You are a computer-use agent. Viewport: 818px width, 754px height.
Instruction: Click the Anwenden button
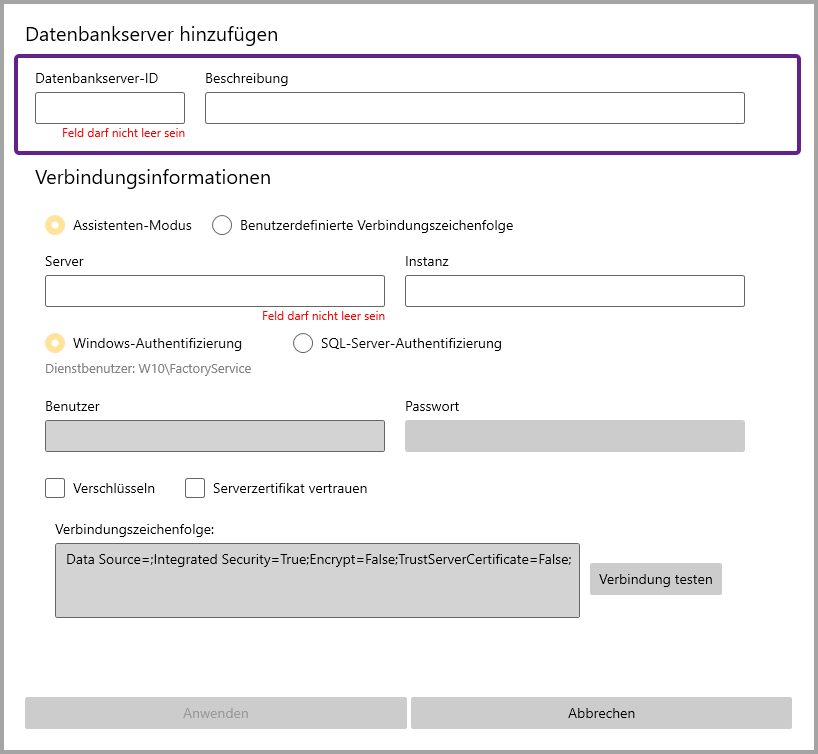[x=215, y=713]
